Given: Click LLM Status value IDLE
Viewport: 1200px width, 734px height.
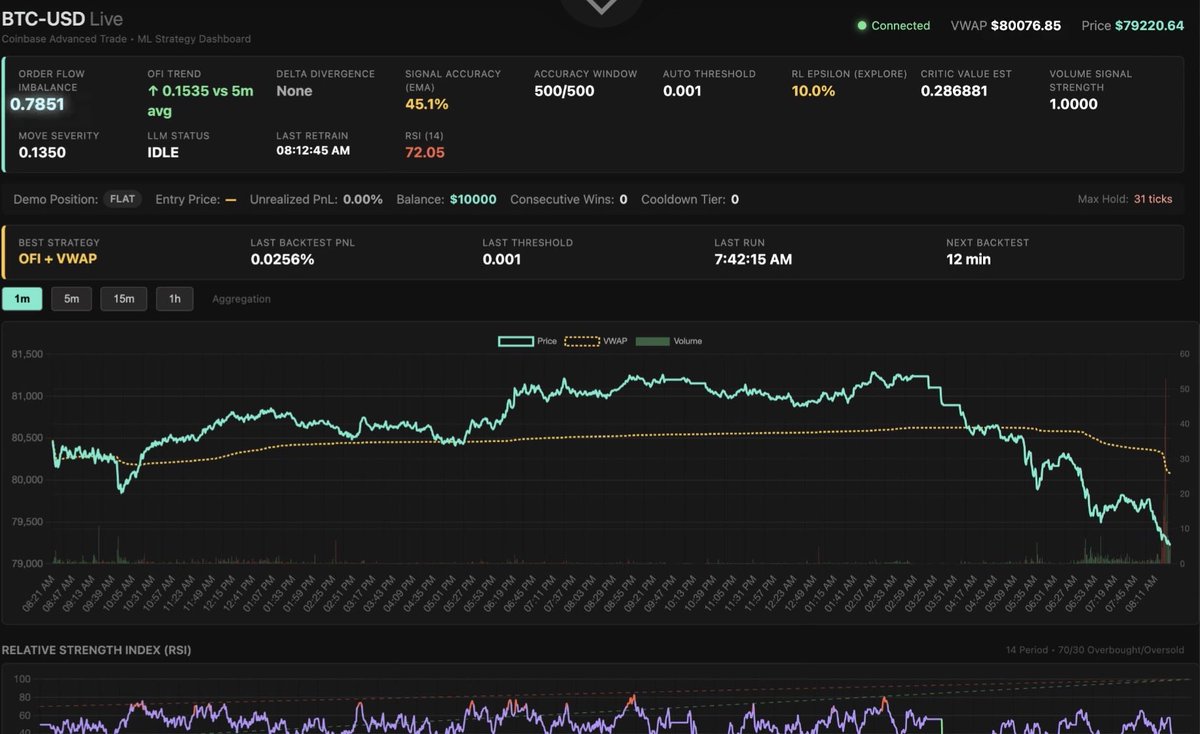Looking at the screenshot, I should (x=163, y=153).
